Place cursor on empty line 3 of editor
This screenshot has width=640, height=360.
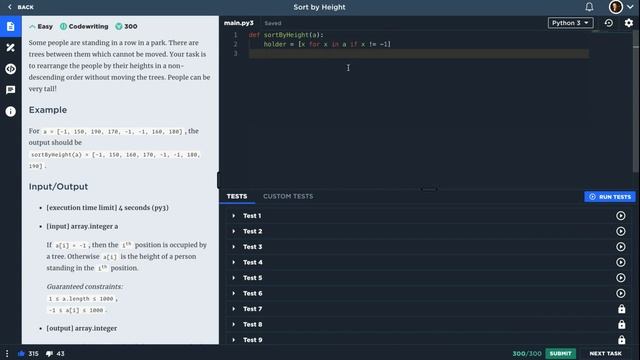click(x=418, y=53)
